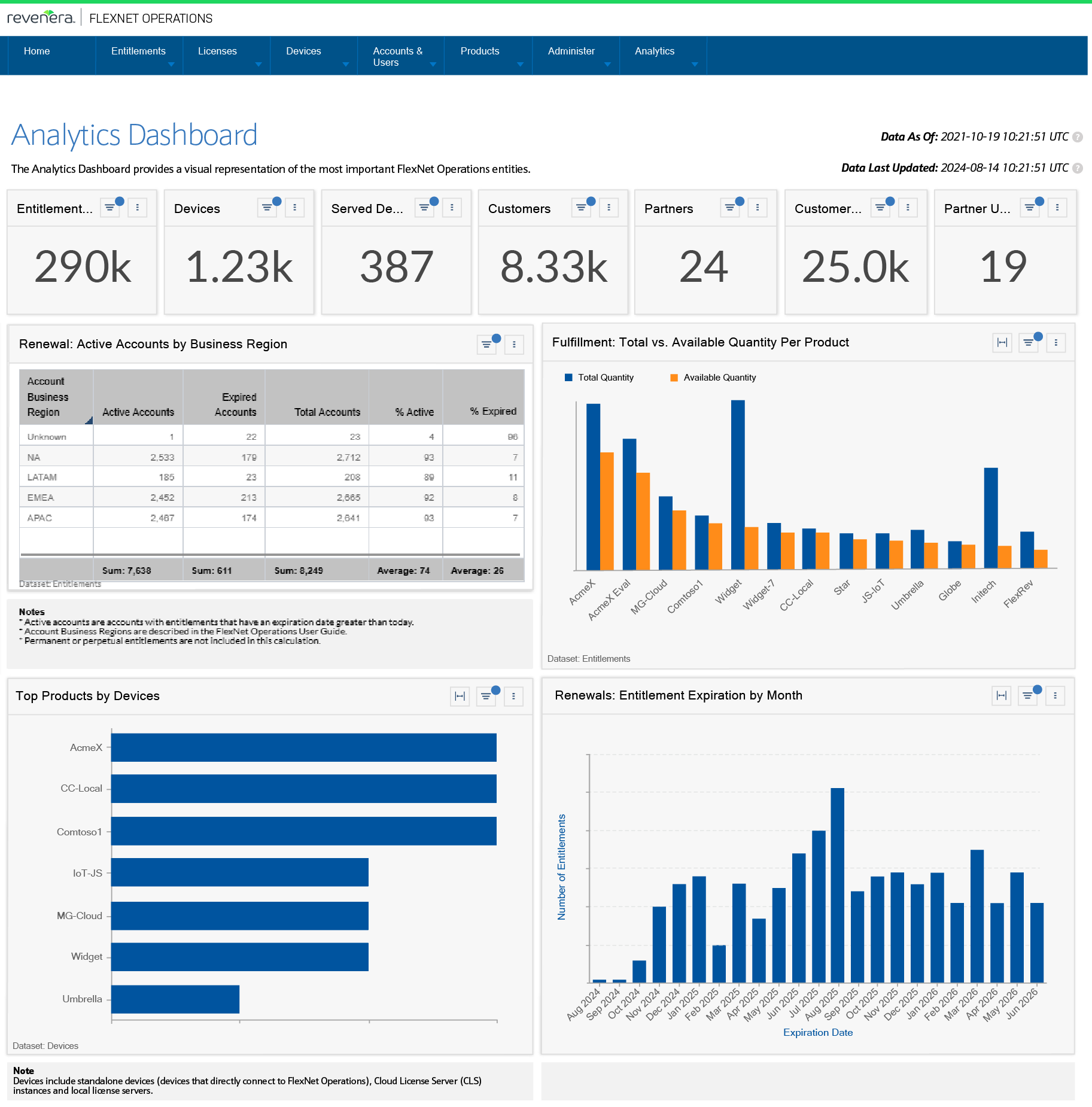Screen dimensions: 1092x1107
Task: Open the kebab menu on the Devices card
Action: (x=294, y=208)
